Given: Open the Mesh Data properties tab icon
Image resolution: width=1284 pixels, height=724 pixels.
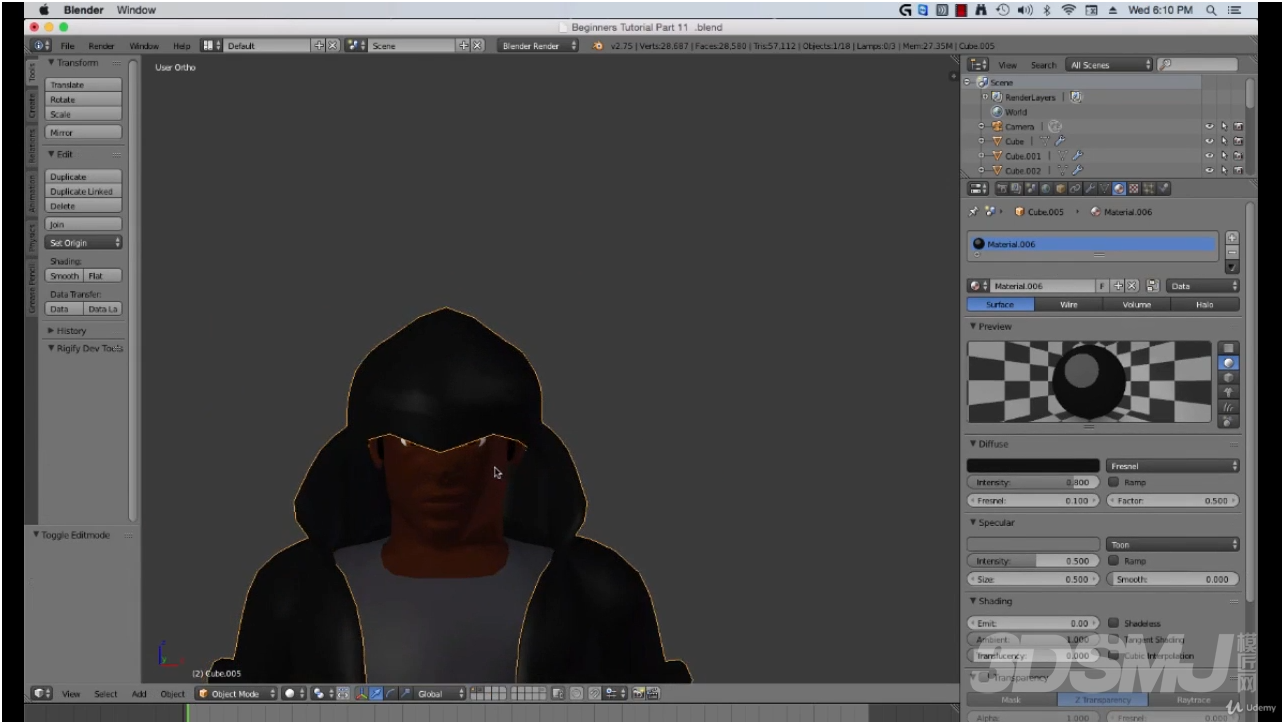Looking at the screenshot, I should point(1104,188).
